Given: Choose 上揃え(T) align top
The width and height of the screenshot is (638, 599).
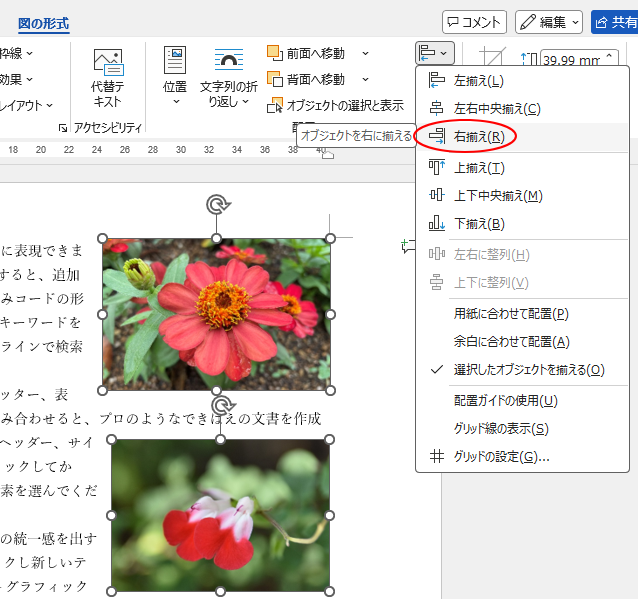Looking at the screenshot, I should pyautogui.click(x=522, y=168).
